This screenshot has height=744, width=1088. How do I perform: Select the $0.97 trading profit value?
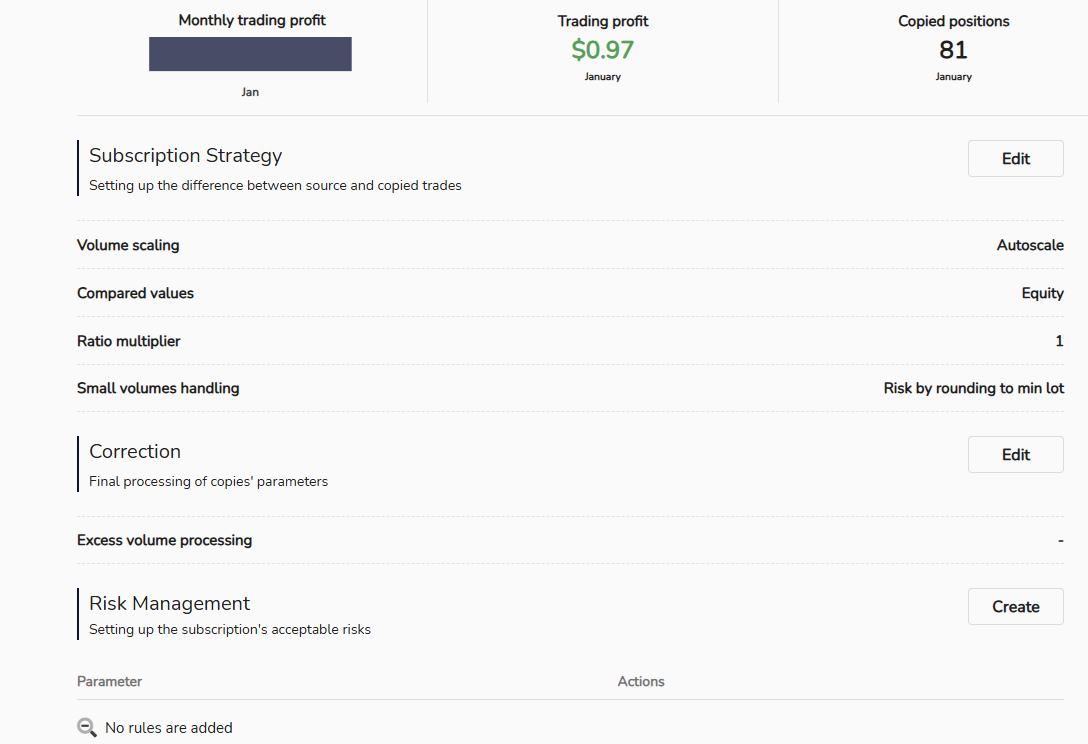tap(602, 50)
